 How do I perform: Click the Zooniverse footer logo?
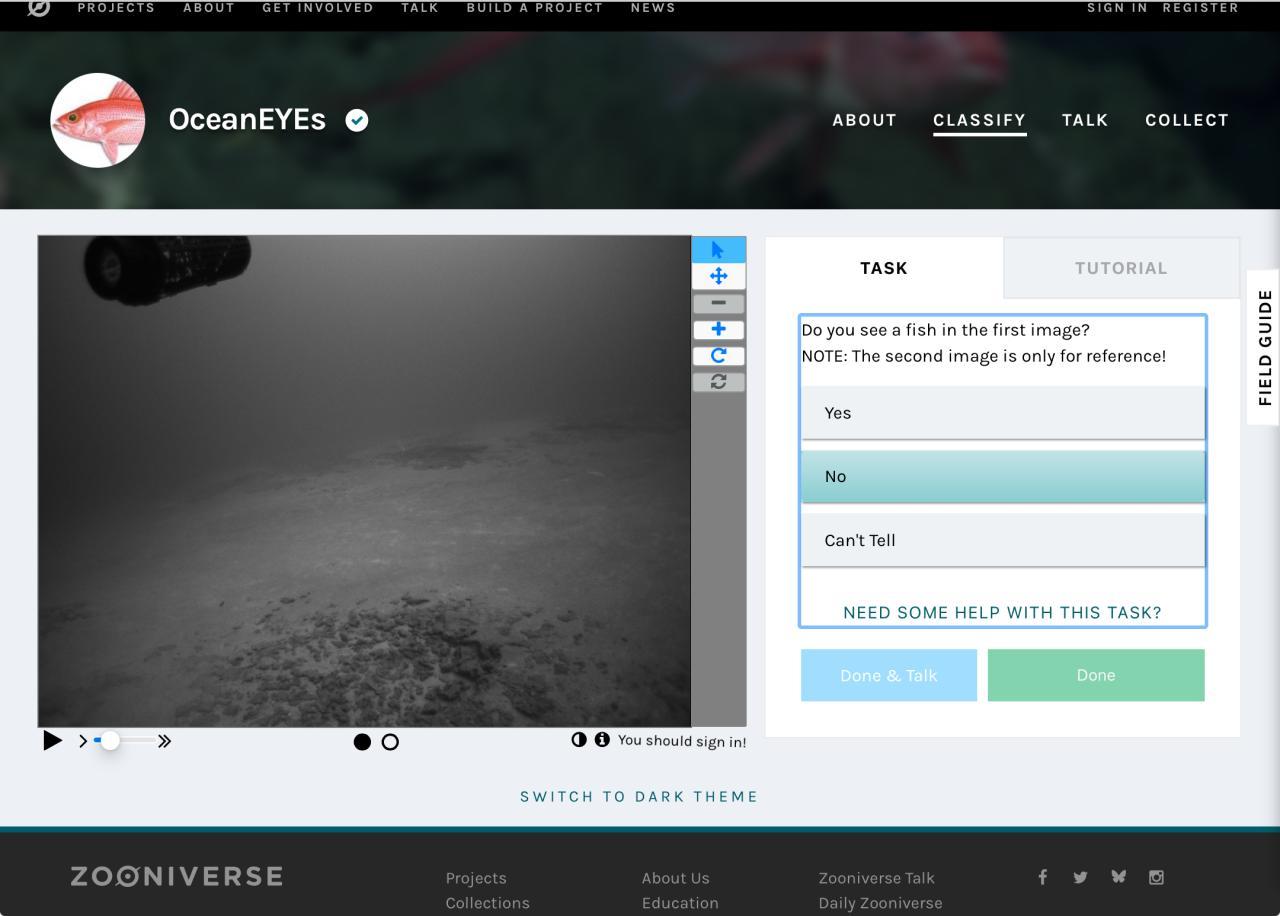click(x=176, y=877)
